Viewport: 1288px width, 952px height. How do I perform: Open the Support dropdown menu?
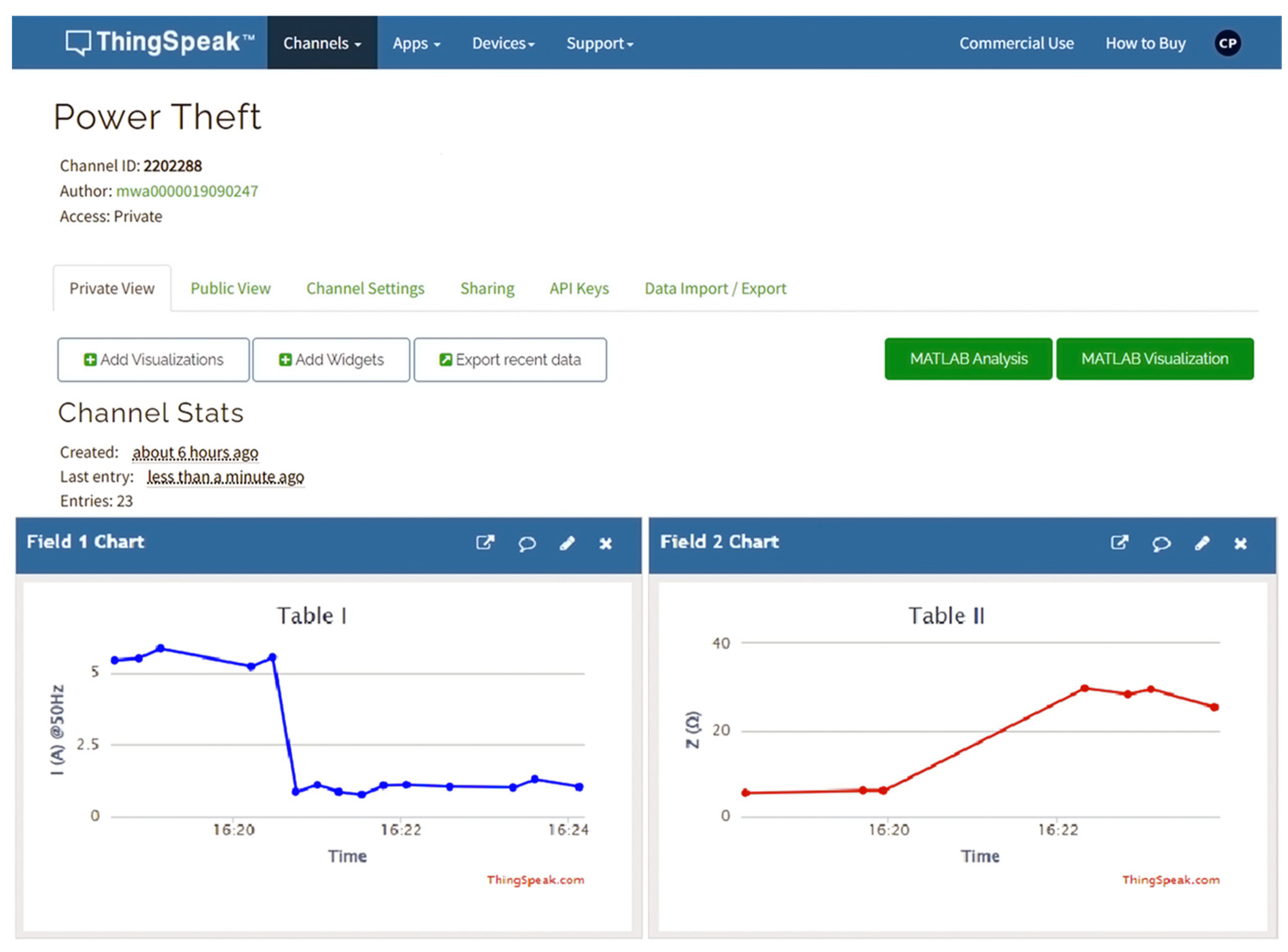tap(599, 44)
